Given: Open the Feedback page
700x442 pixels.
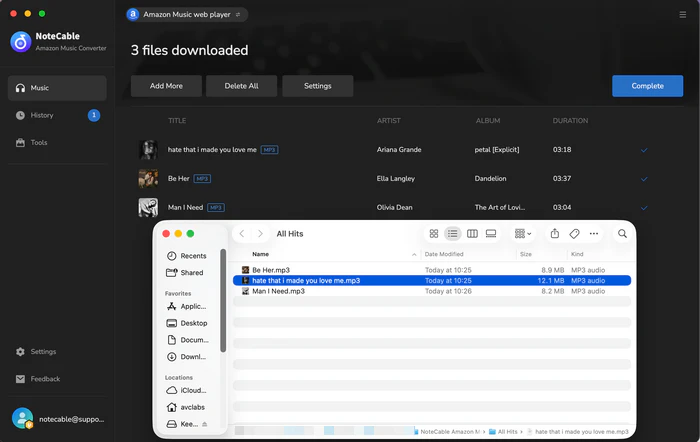Looking at the screenshot, I should tap(57, 379).
